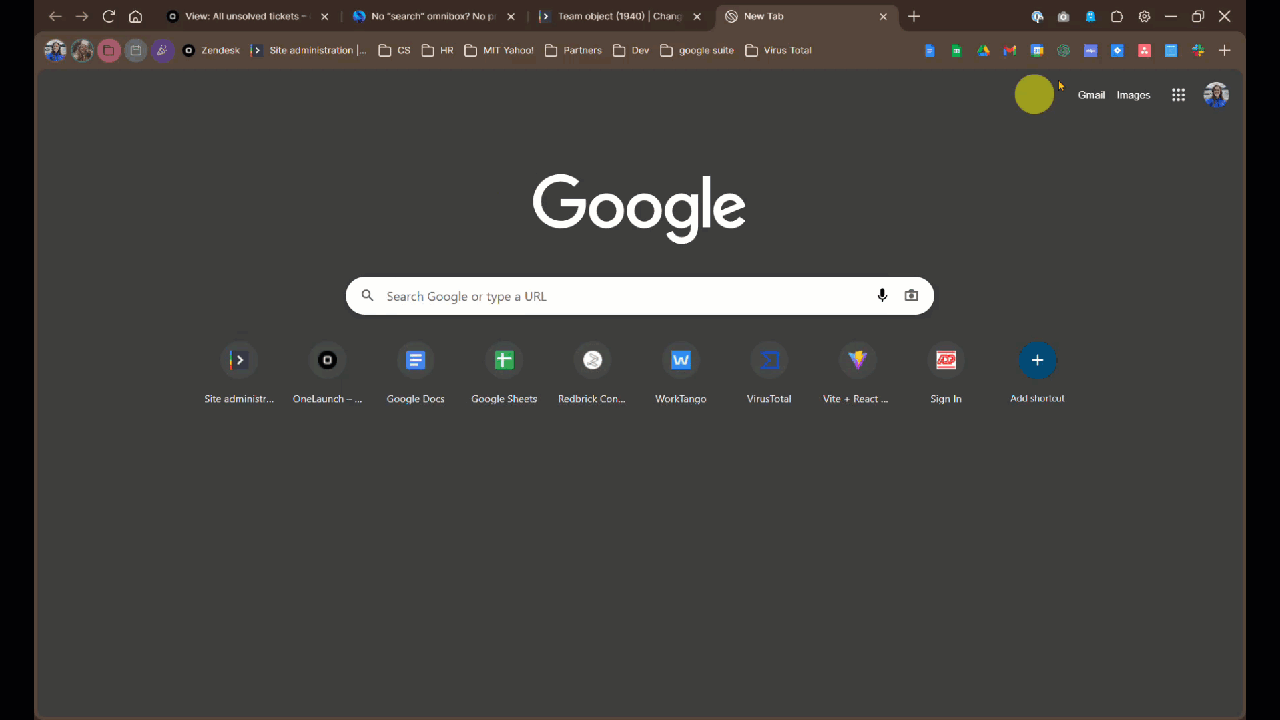Open the blue ghost extension icon
1280x720 pixels.
(x=1090, y=17)
